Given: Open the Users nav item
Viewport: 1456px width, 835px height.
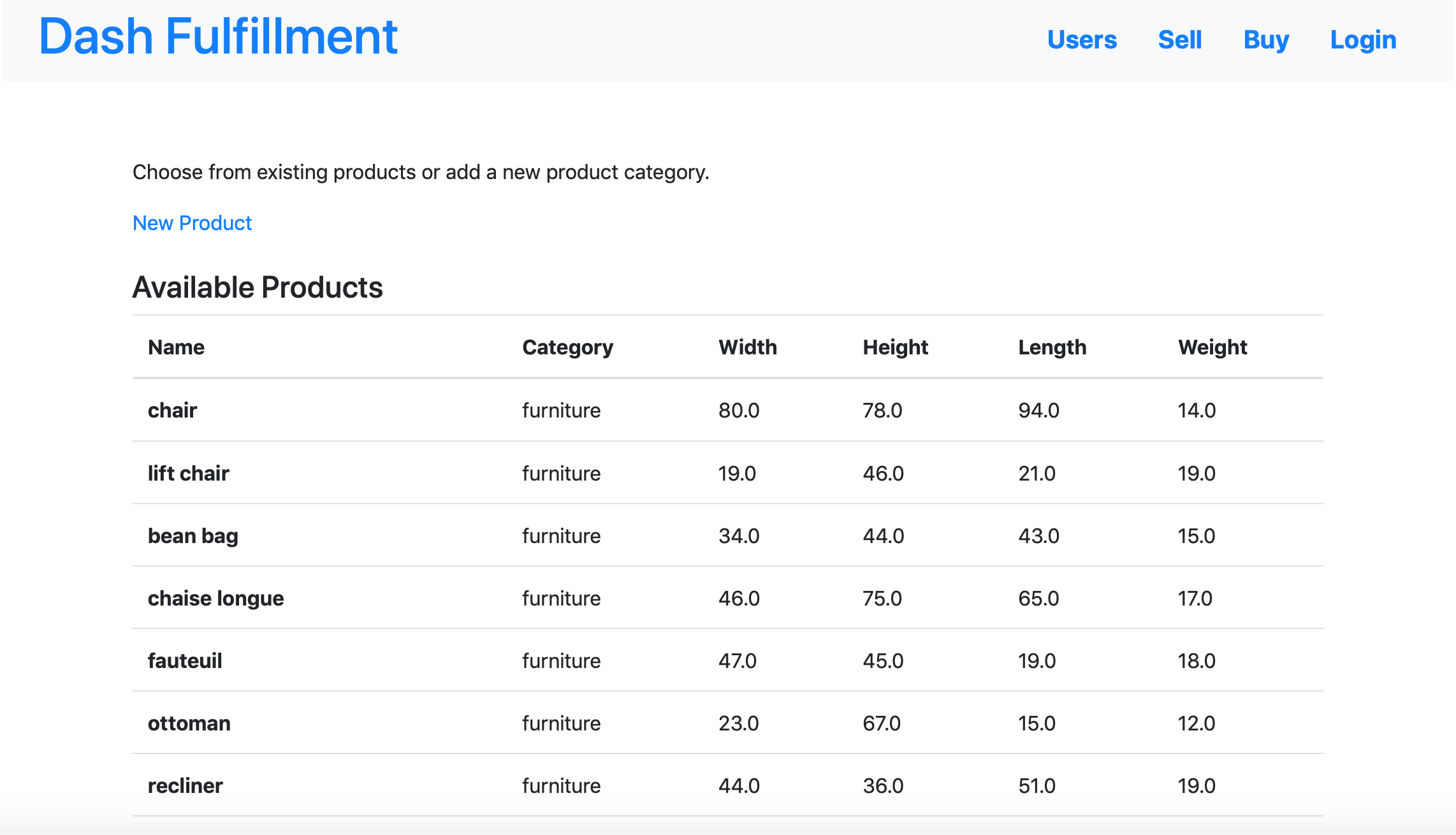Looking at the screenshot, I should pos(1082,40).
